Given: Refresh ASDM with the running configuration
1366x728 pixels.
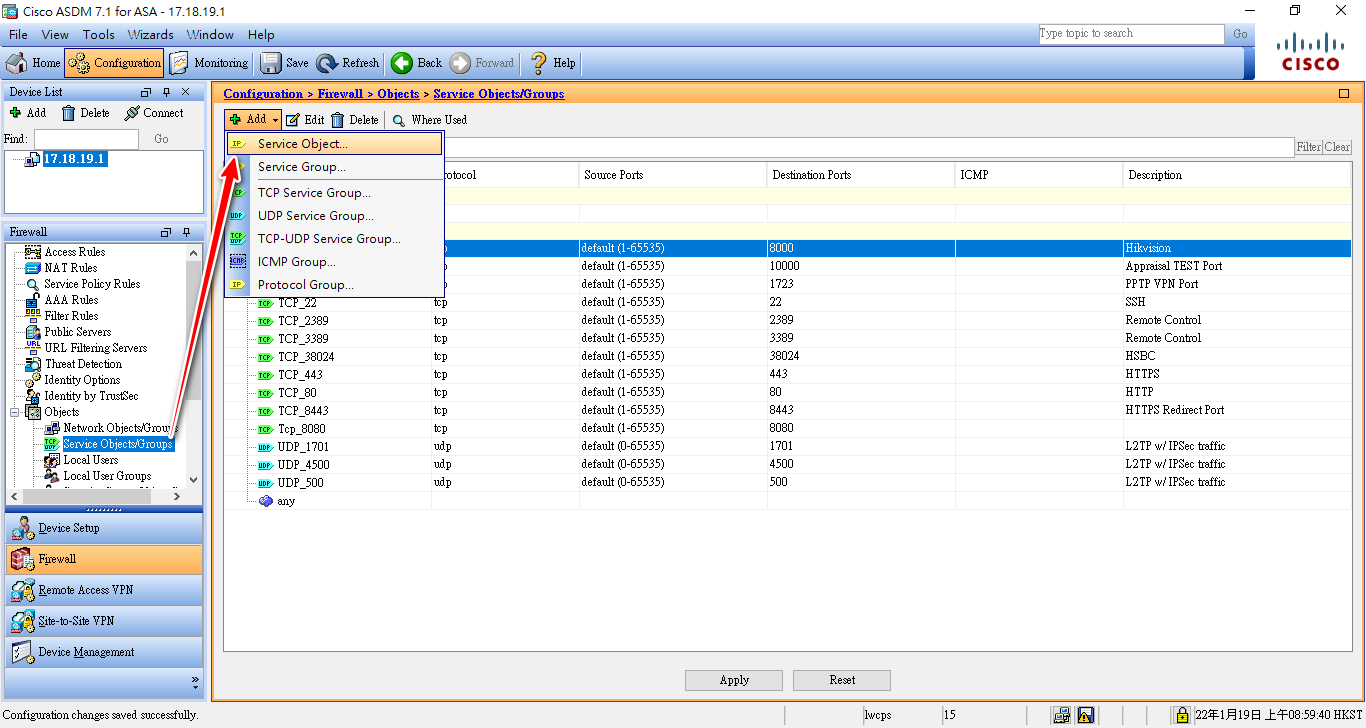Looking at the screenshot, I should click(x=347, y=62).
